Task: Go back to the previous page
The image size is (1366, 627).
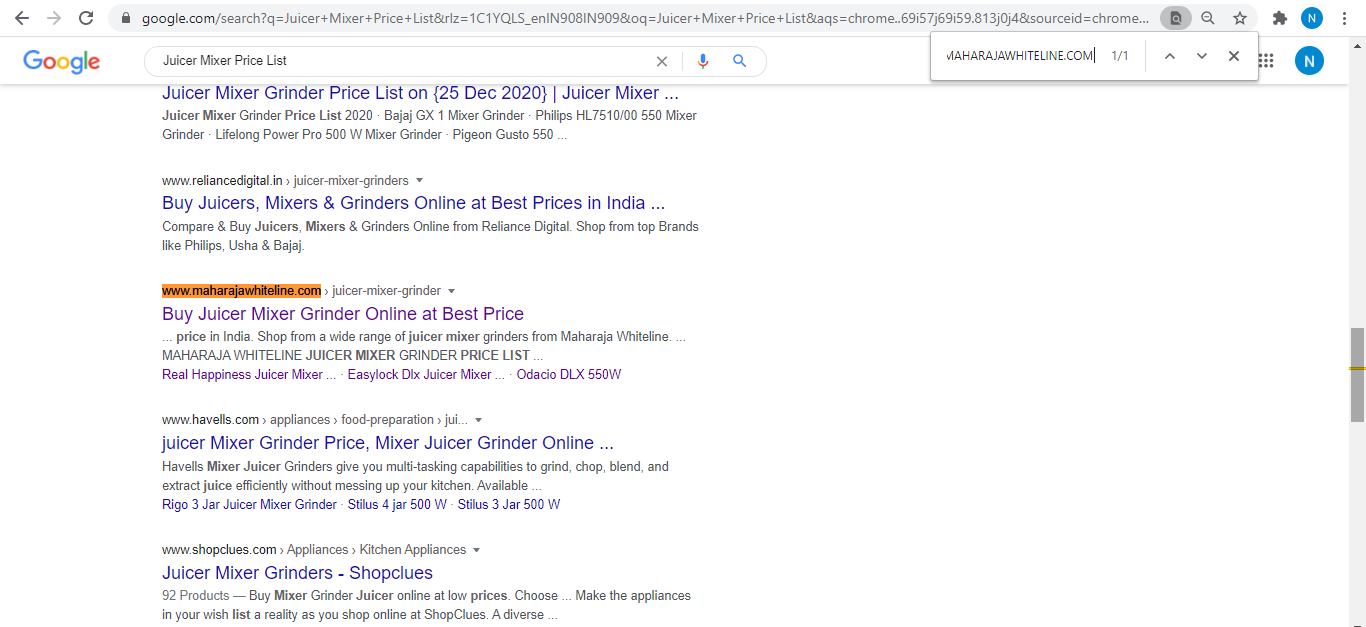Action: click(22, 18)
